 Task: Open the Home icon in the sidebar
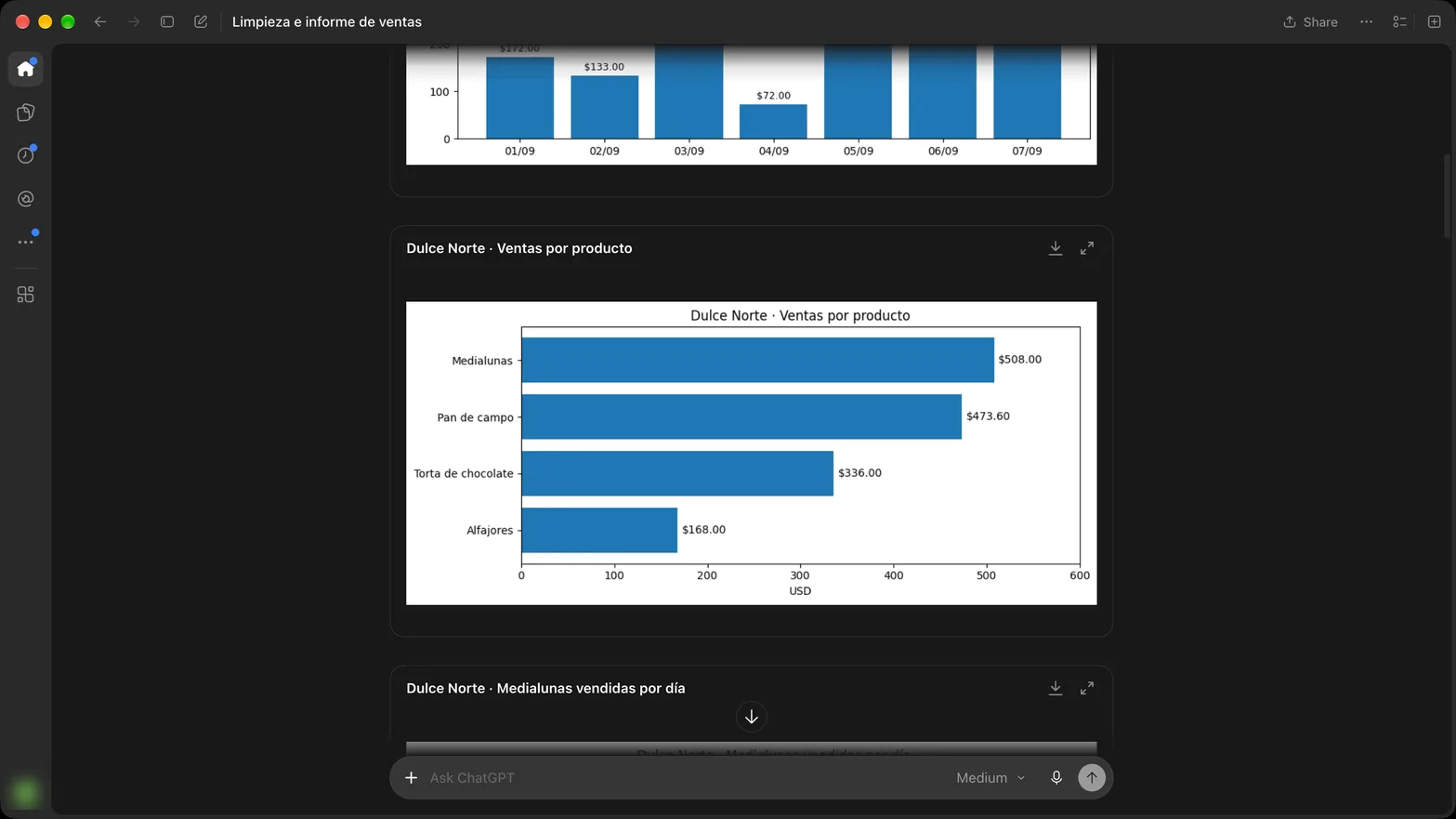[x=26, y=69]
